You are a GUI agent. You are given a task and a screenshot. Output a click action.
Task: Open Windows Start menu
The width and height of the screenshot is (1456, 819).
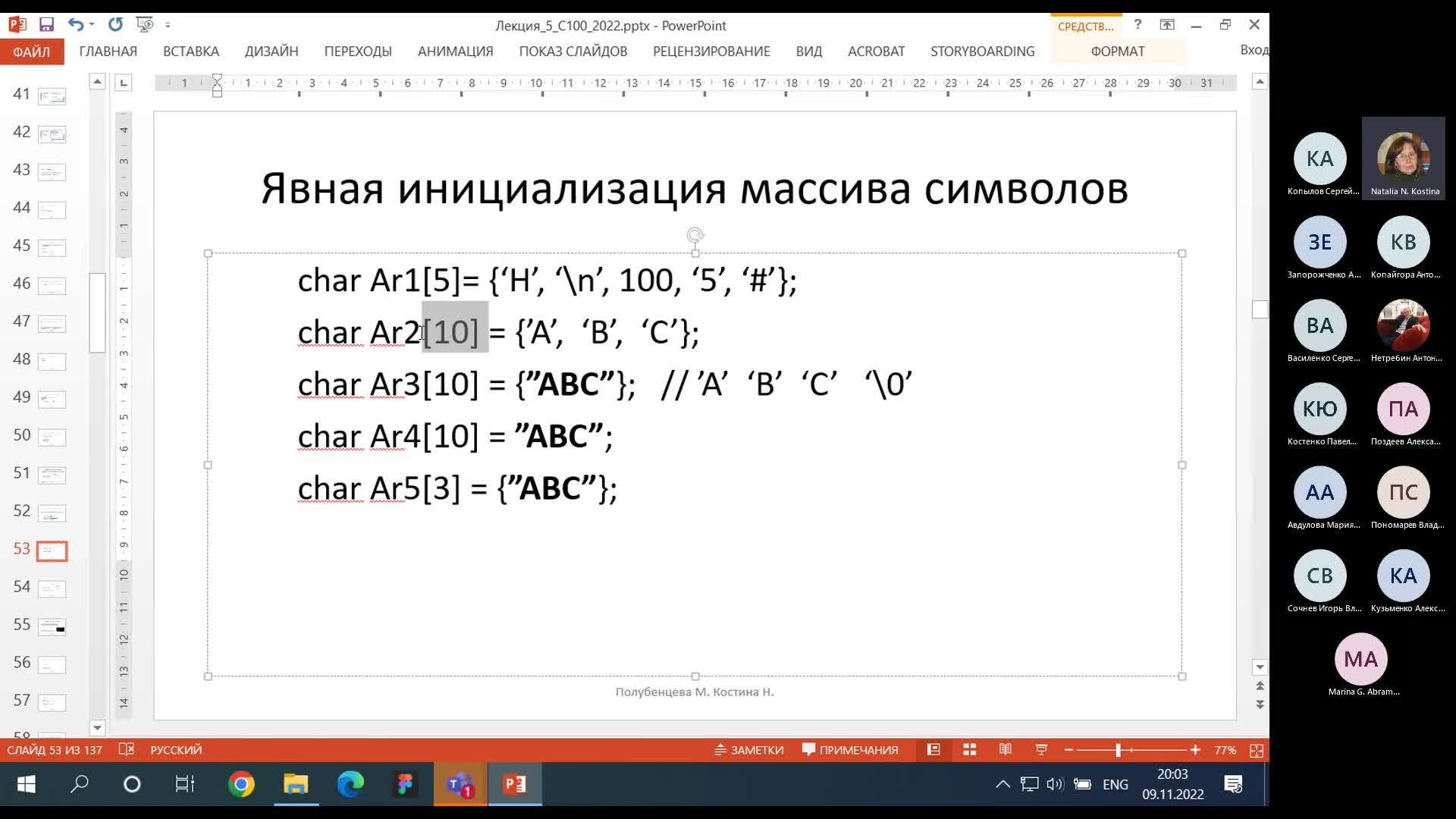[27, 784]
